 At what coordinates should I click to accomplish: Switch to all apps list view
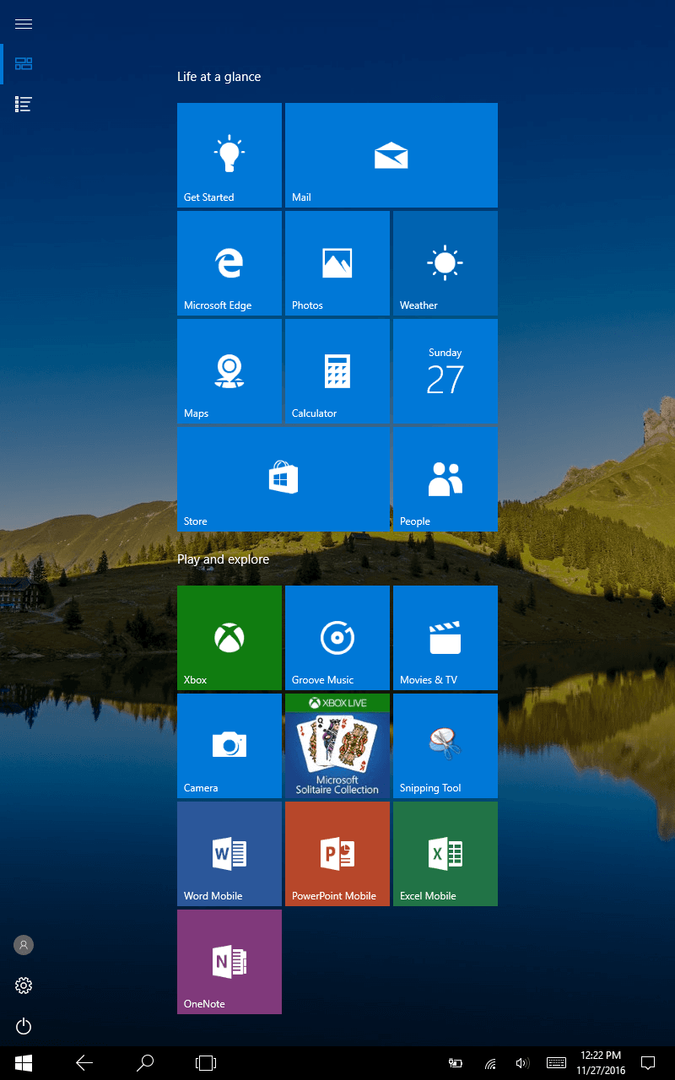click(x=23, y=104)
